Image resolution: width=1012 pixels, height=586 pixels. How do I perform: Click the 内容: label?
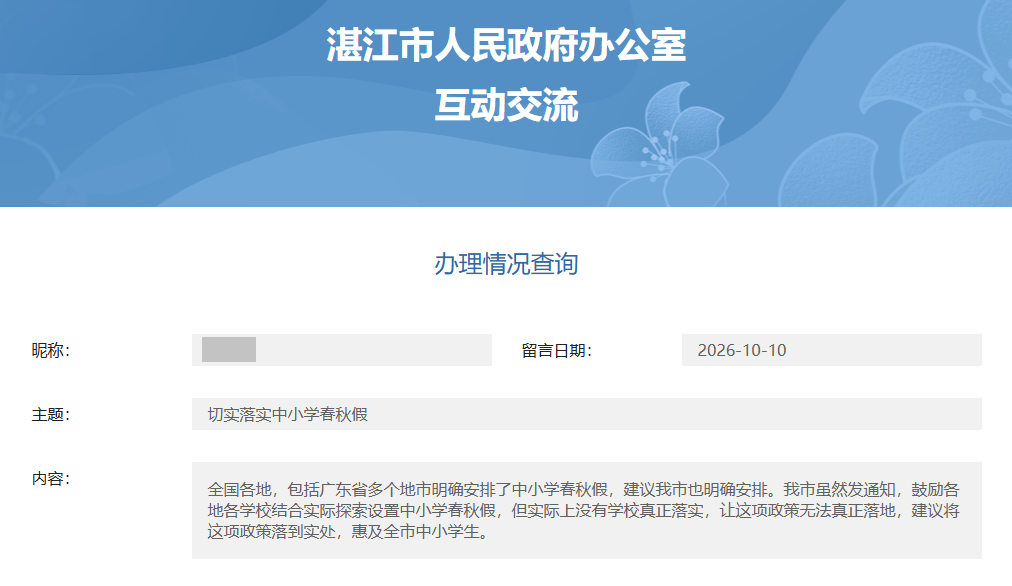point(51,478)
